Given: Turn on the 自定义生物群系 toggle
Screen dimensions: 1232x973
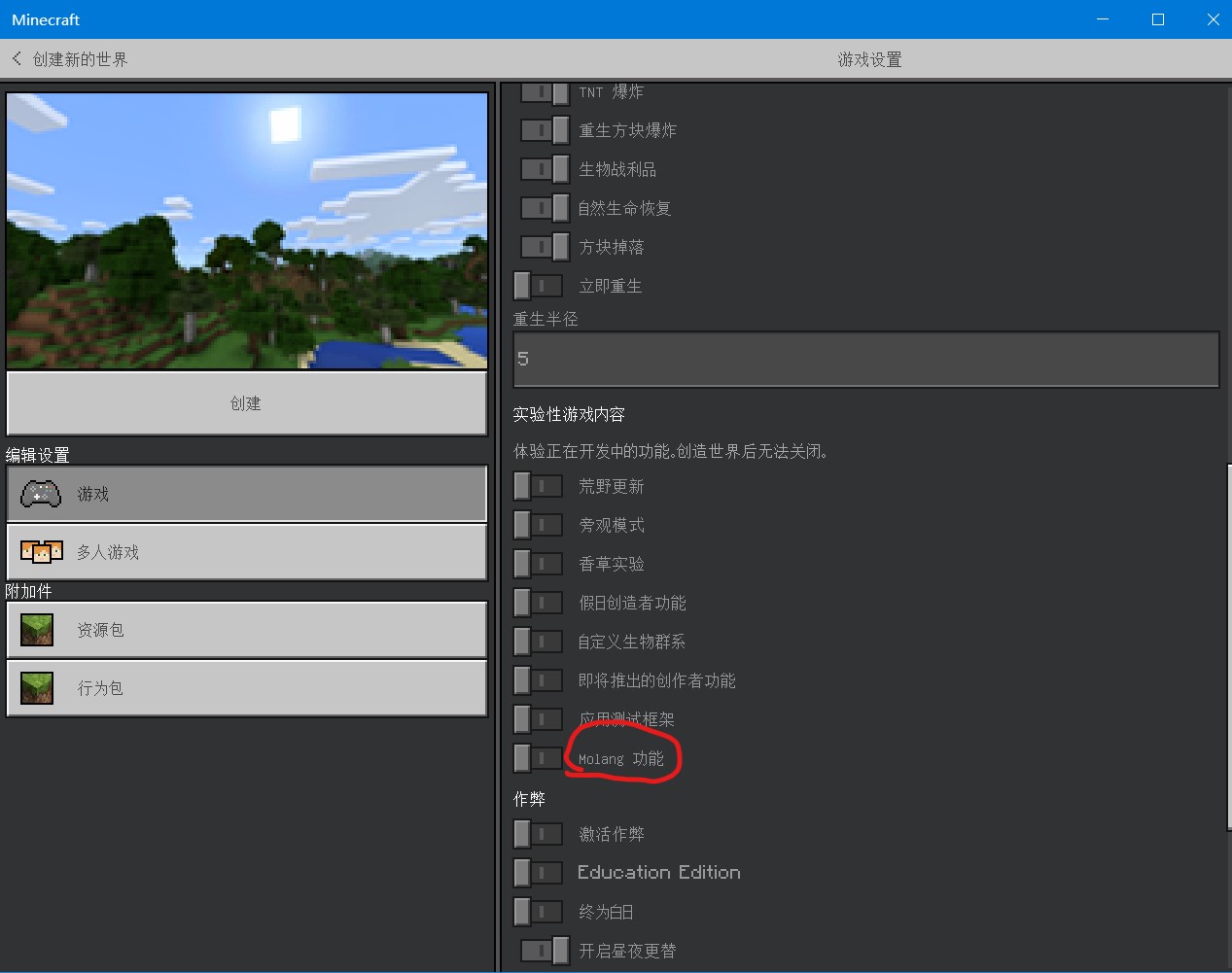Looking at the screenshot, I should pos(538,642).
